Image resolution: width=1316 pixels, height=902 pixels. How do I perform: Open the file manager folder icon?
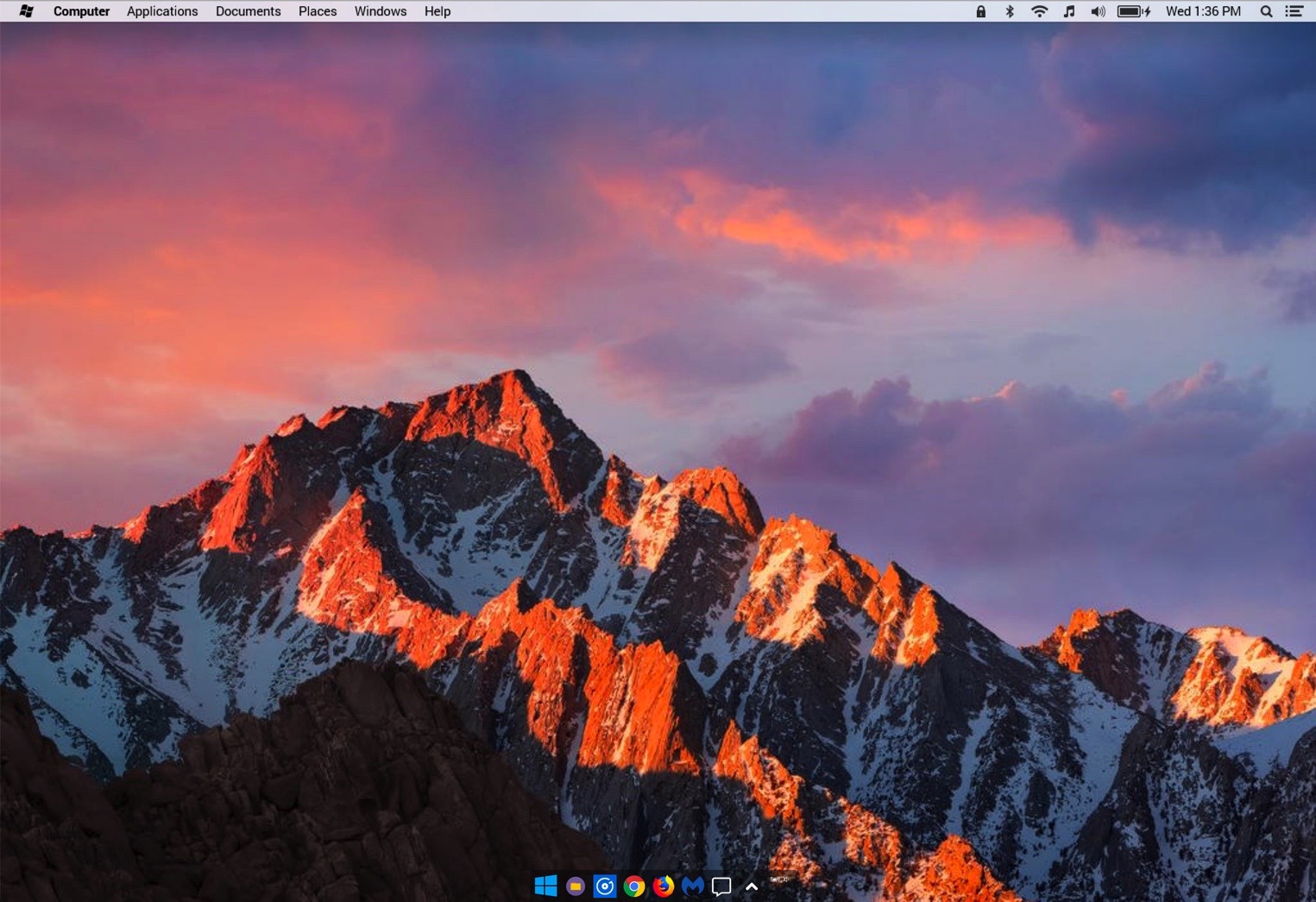576,886
